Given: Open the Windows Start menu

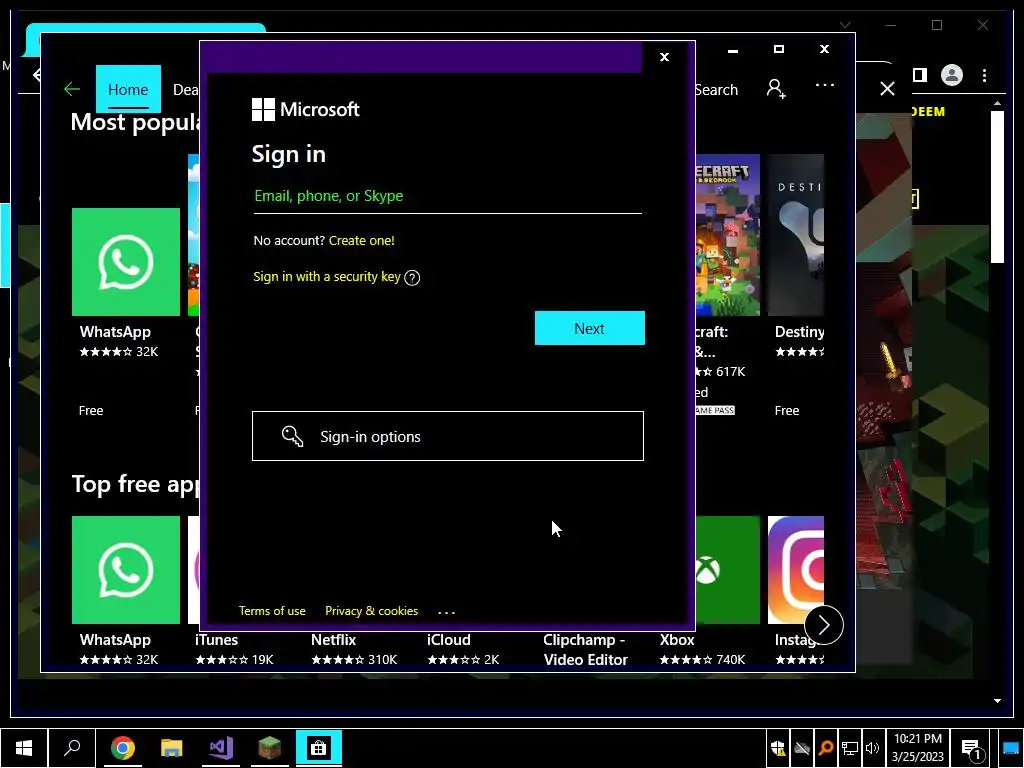Looking at the screenshot, I should click(24, 748).
